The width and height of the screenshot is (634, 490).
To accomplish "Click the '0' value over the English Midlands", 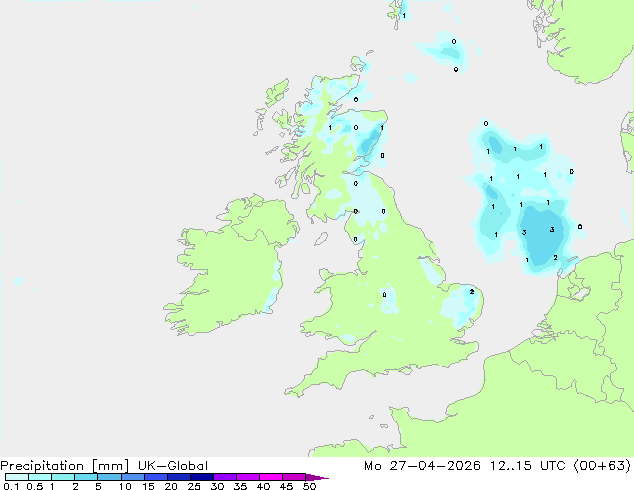I will tap(384, 295).
